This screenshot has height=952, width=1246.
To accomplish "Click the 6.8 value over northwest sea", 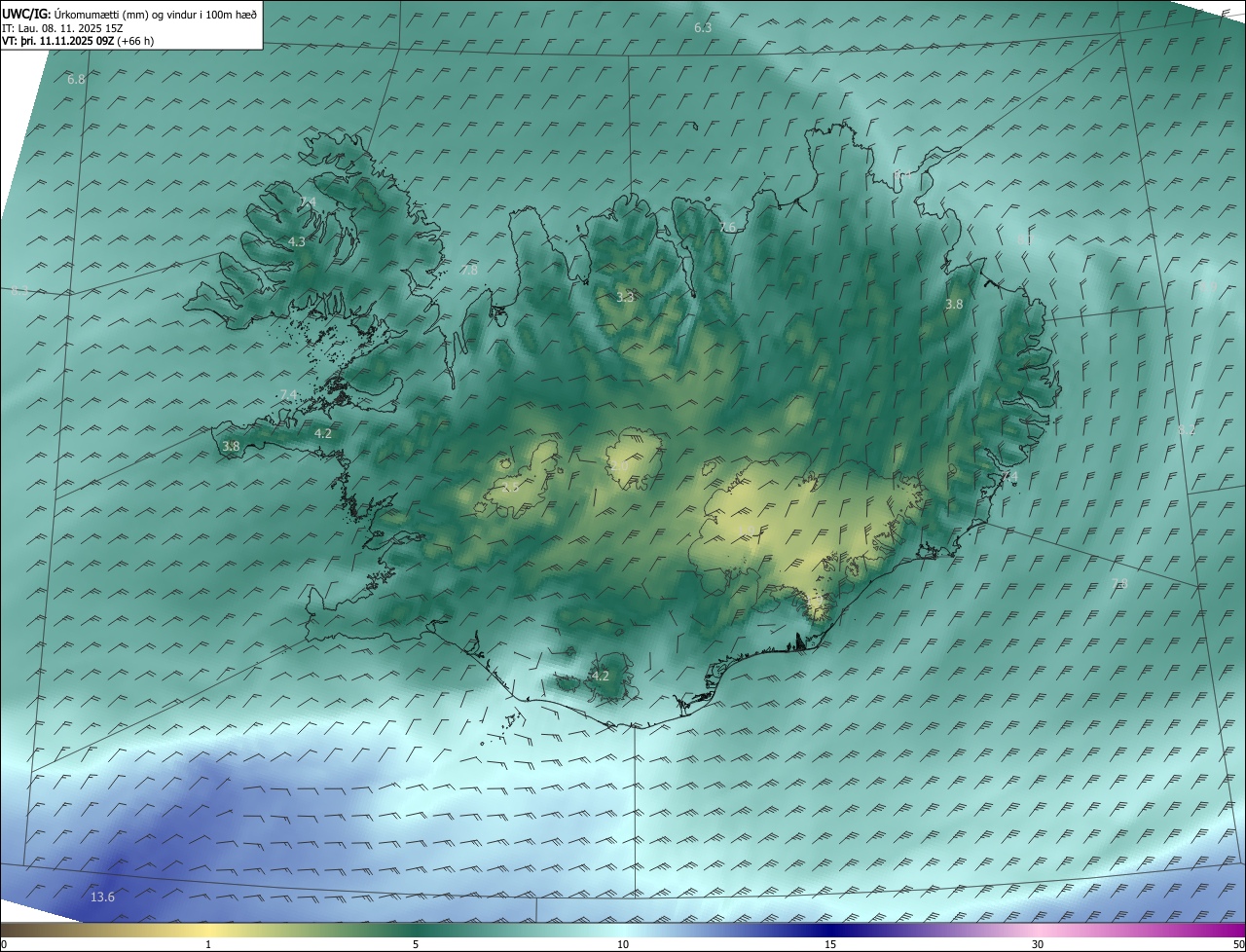I will pyautogui.click(x=76, y=79).
